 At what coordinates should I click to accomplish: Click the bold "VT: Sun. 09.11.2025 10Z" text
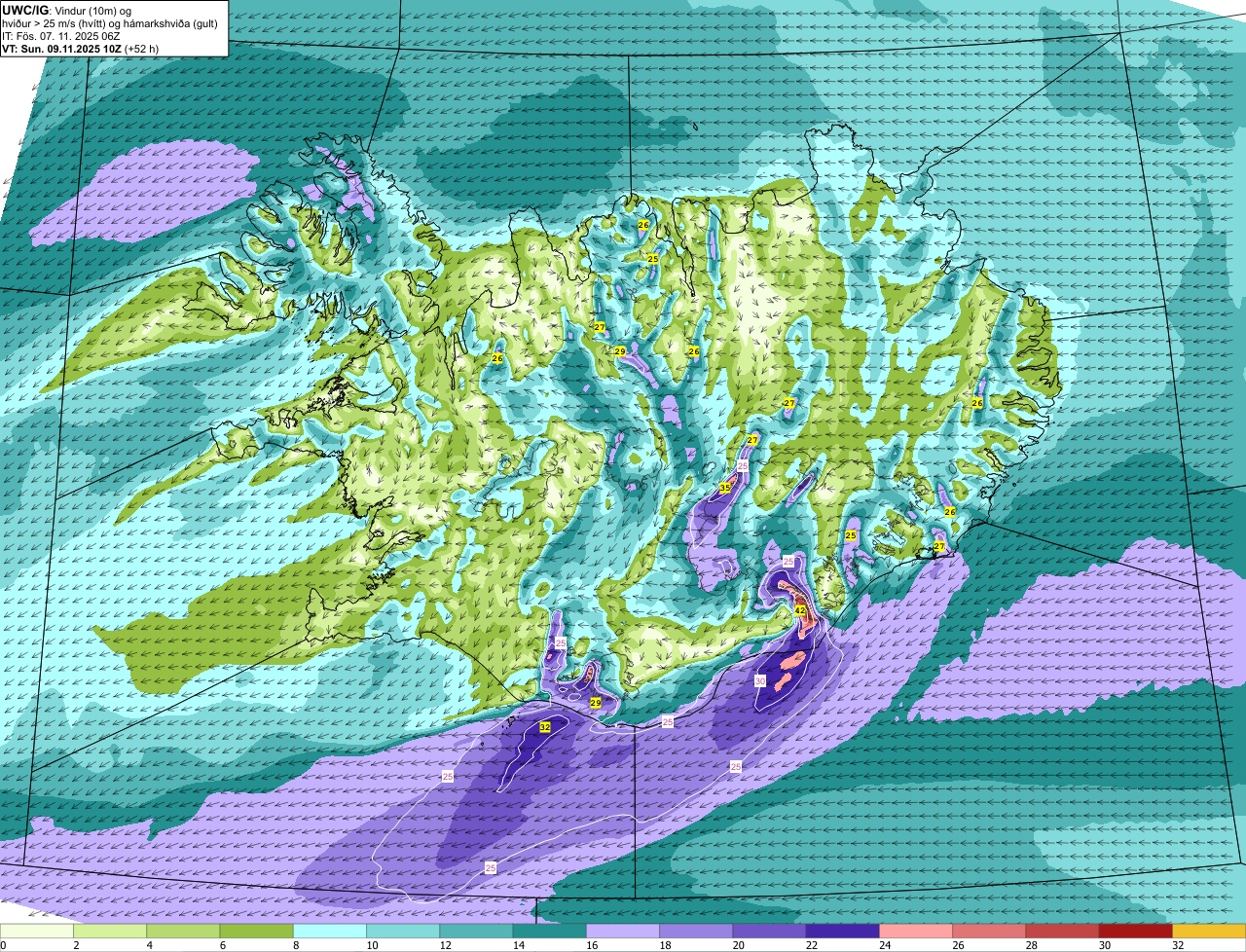coord(61,48)
